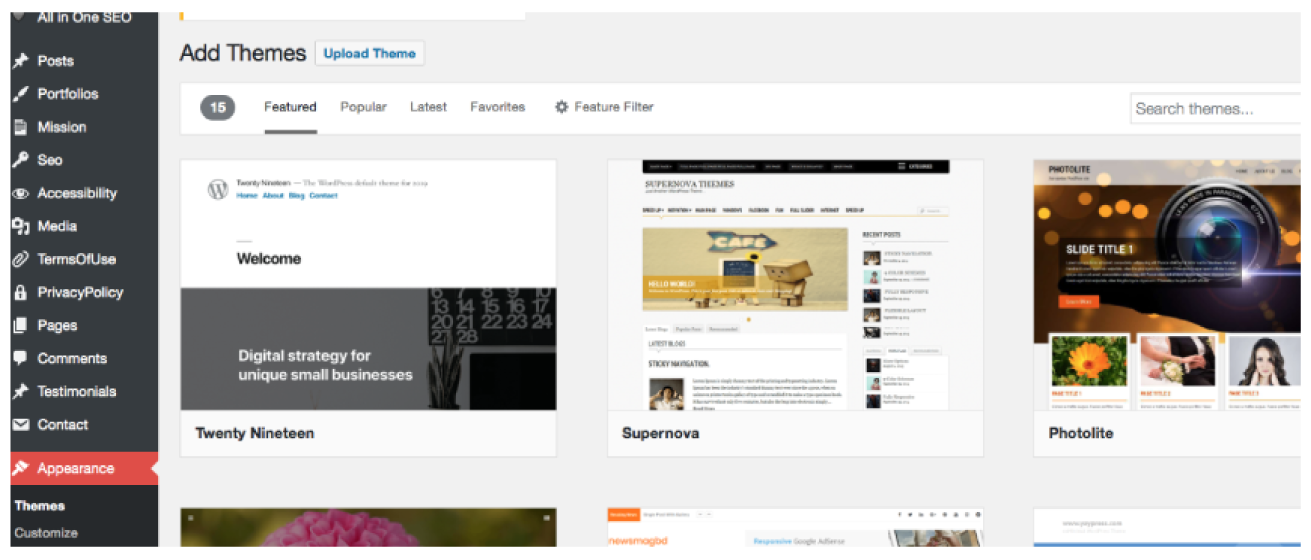The width and height of the screenshot is (1311, 560).
Task: Click the paperclip icon beside TermsOfUse
Action: [x=20, y=259]
